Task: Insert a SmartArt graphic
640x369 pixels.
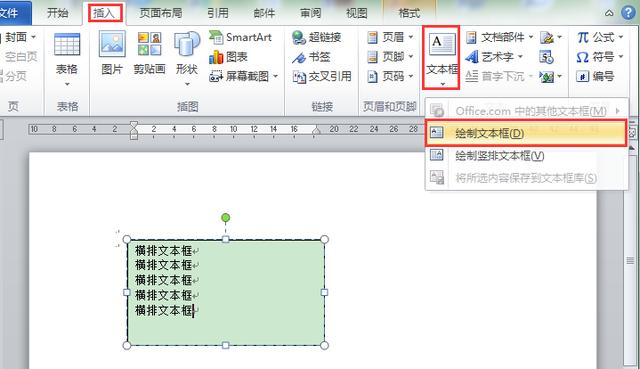Action: click(240, 37)
